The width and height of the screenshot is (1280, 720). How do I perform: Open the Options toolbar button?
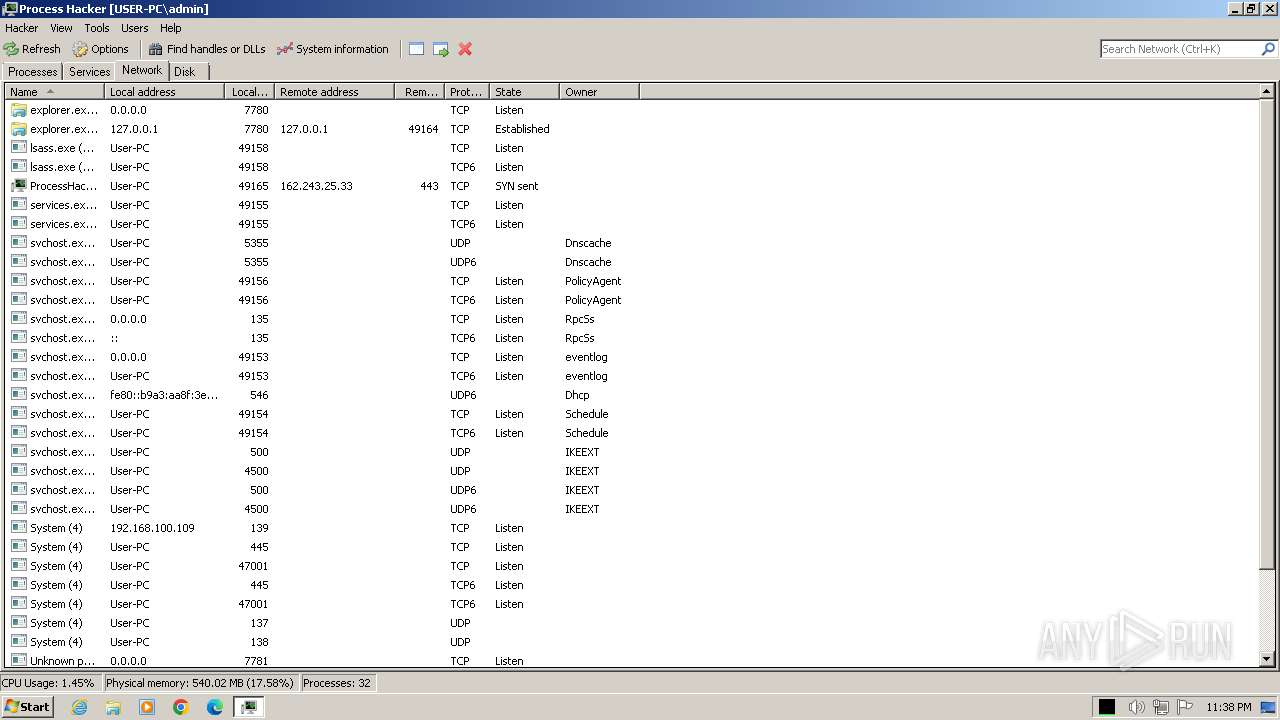point(101,49)
